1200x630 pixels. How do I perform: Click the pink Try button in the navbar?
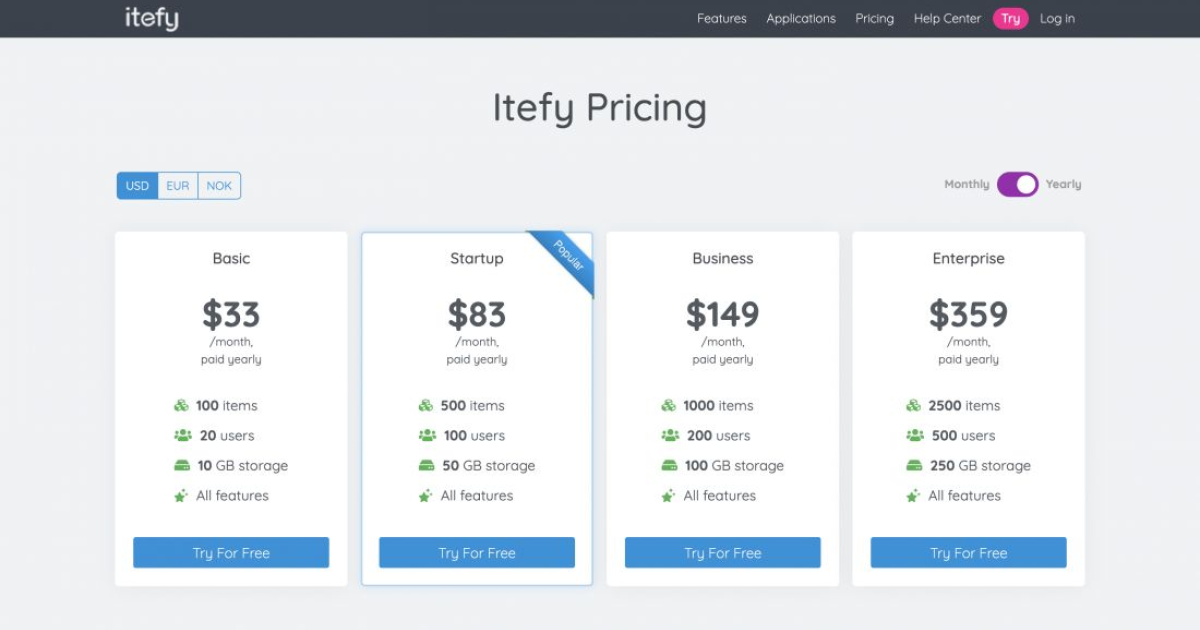1010,18
